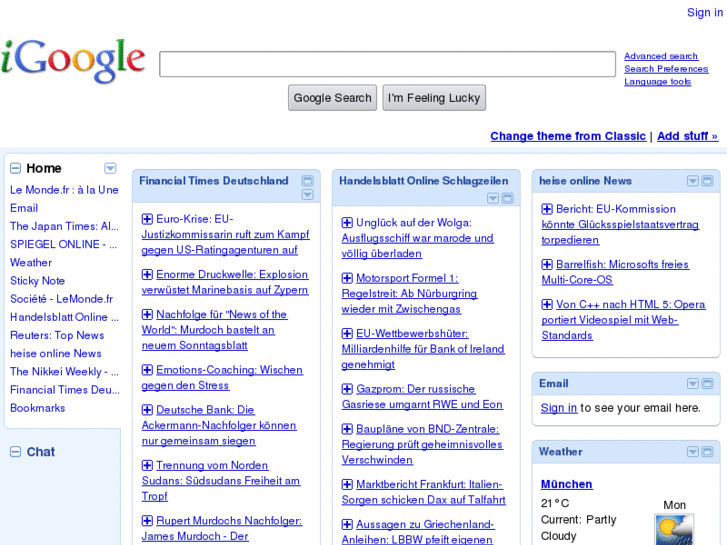Click Change theme from Classic
This screenshot has width=727, height=545.
(x=568, y=136)
